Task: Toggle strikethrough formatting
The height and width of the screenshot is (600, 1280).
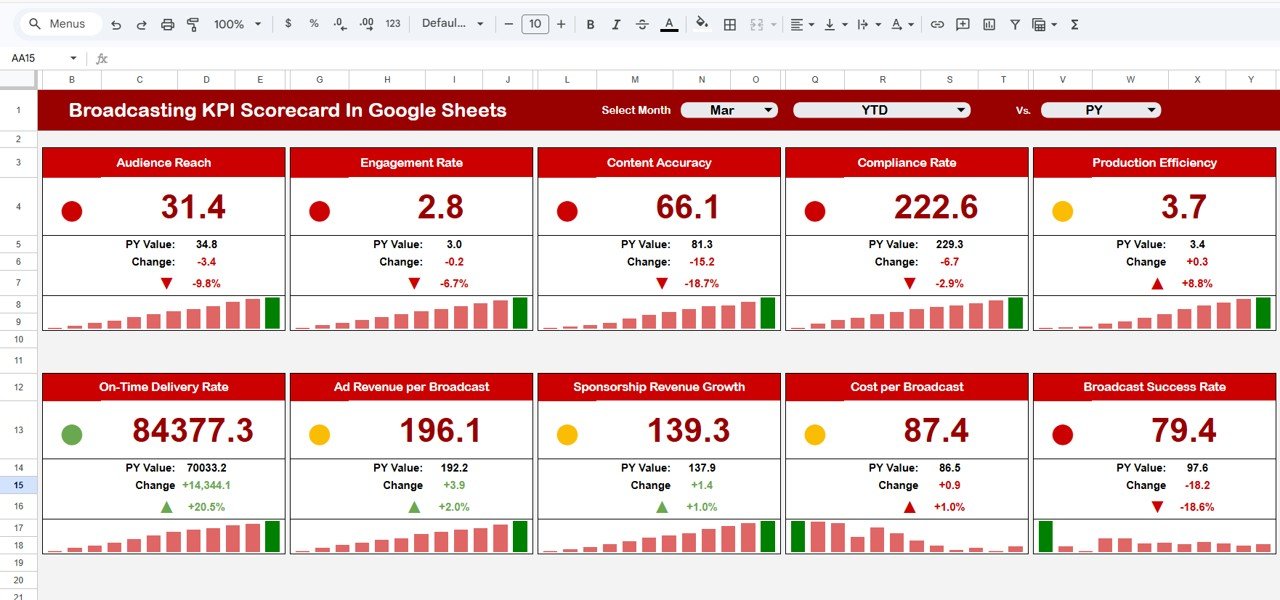Action: [643, 23]
